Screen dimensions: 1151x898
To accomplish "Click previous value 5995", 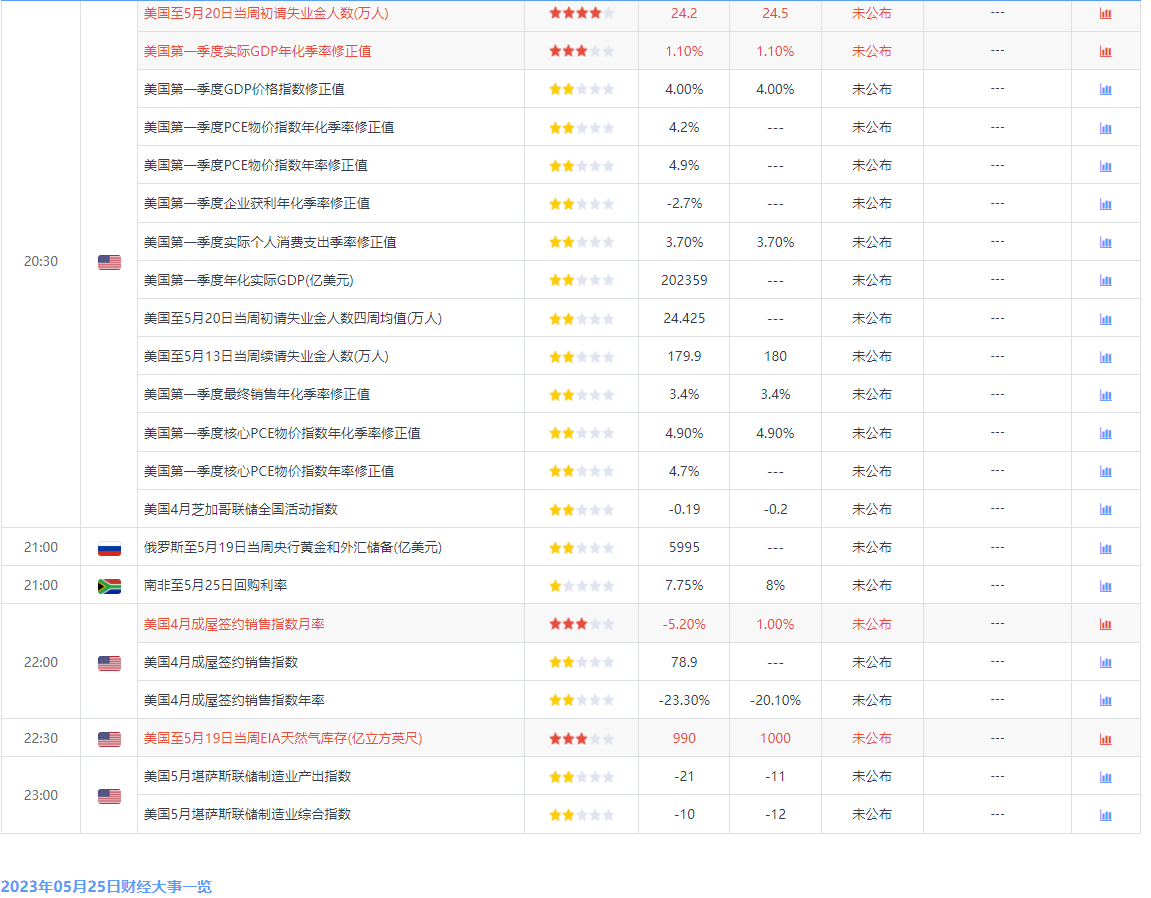I will (684, 547).
